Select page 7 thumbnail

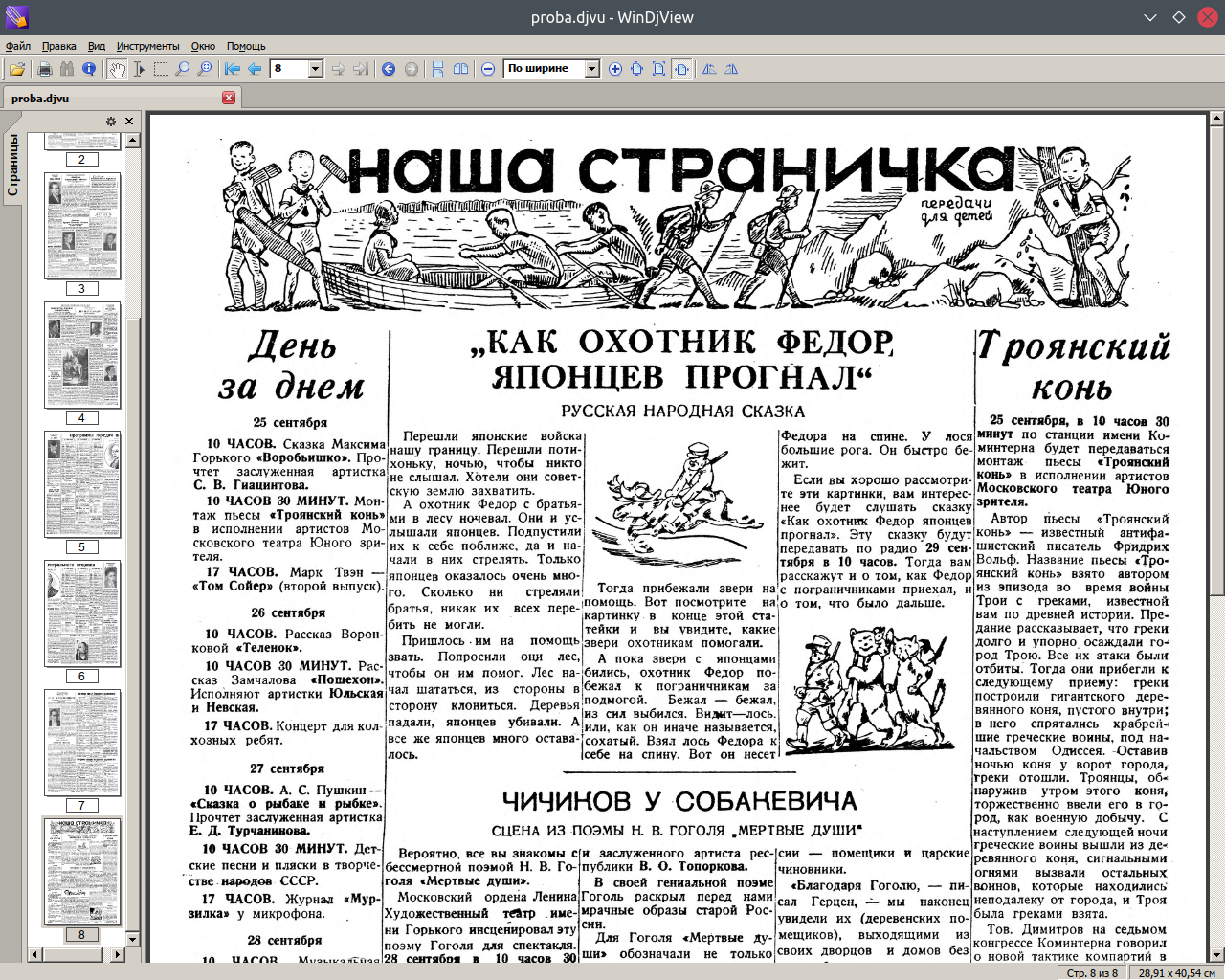pyautogui.click(x=82, y=743)
